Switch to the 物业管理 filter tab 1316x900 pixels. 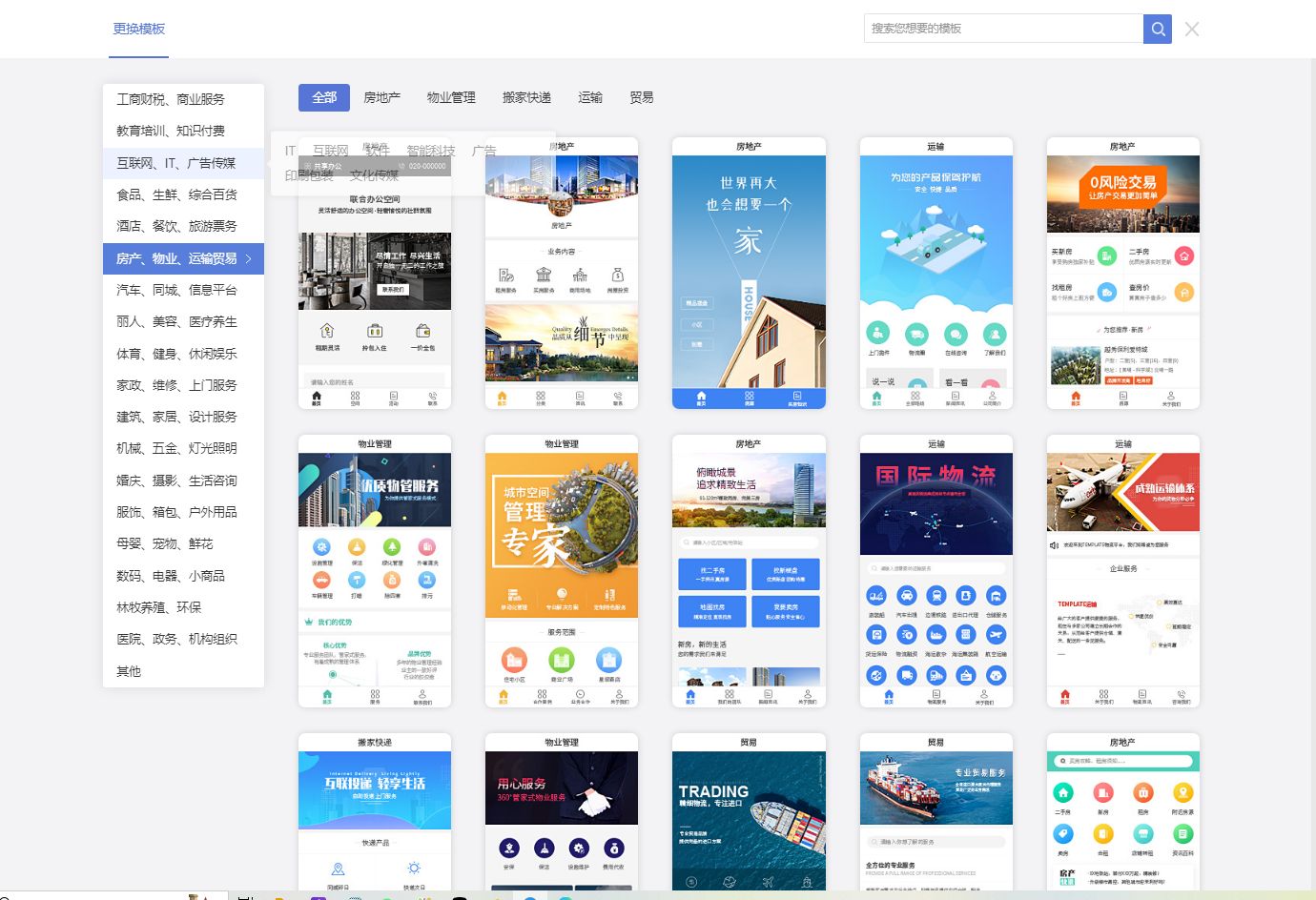[451, 97]
